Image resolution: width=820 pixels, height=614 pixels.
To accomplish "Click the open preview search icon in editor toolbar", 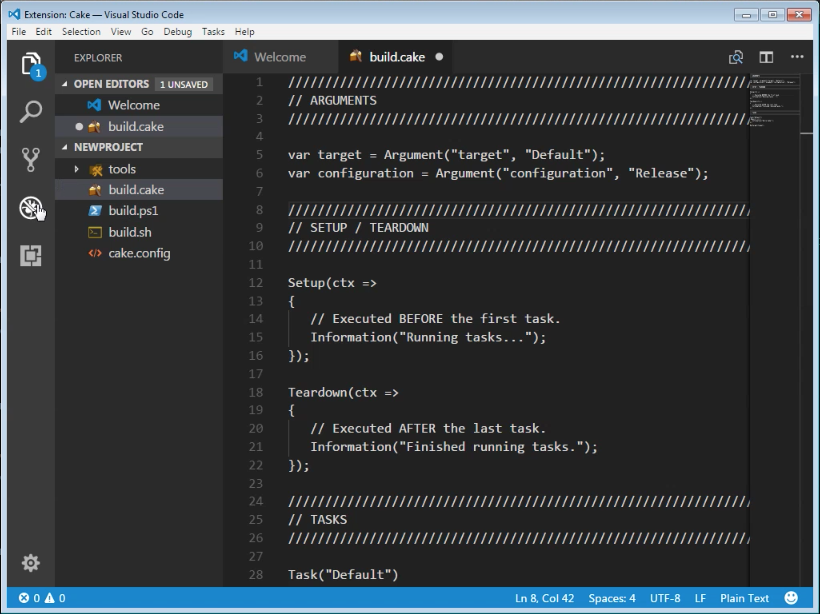I will point(736,57).
